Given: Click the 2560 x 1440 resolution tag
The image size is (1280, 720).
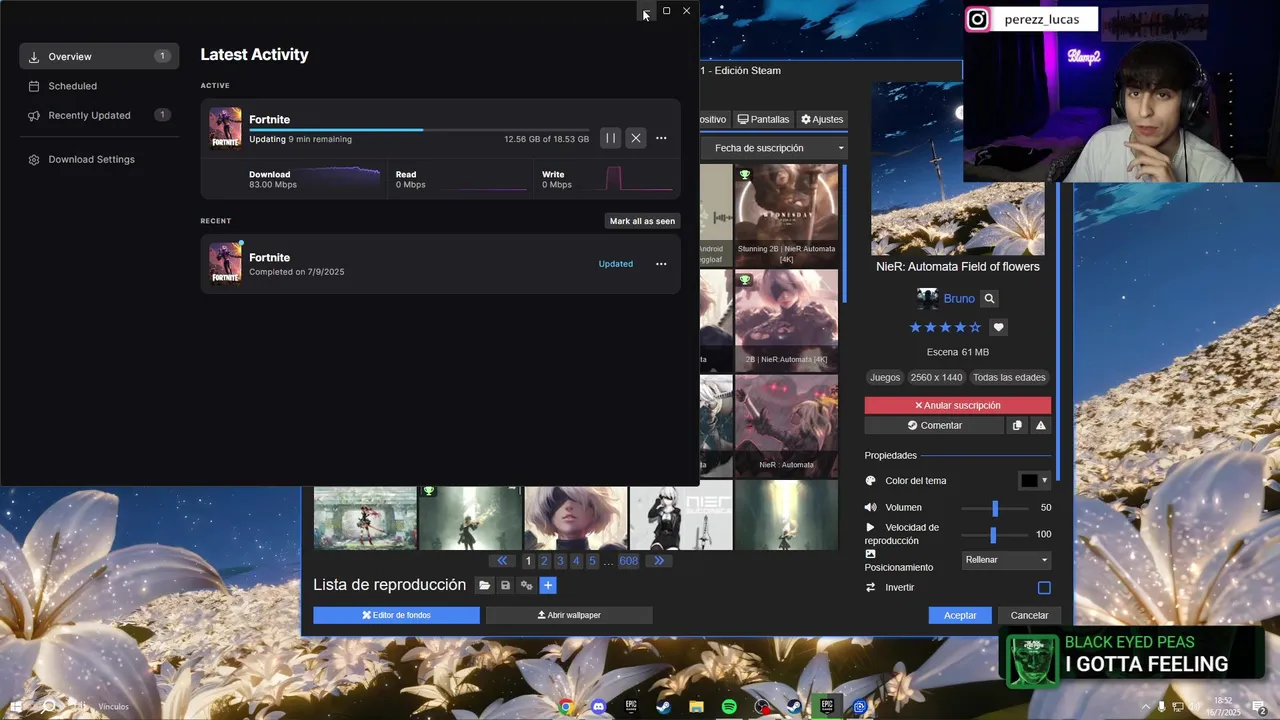Looking at the screenshot, I should [x=936, y=377].
